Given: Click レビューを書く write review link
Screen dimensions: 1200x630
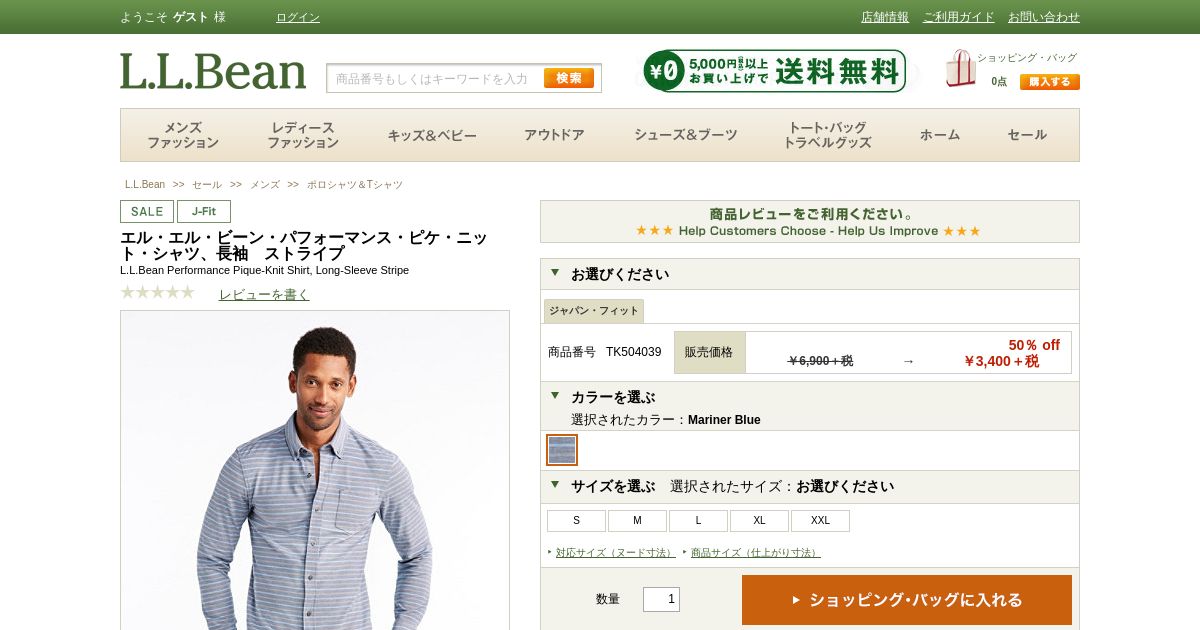Looking at the screenshot, I should (264, 294).
